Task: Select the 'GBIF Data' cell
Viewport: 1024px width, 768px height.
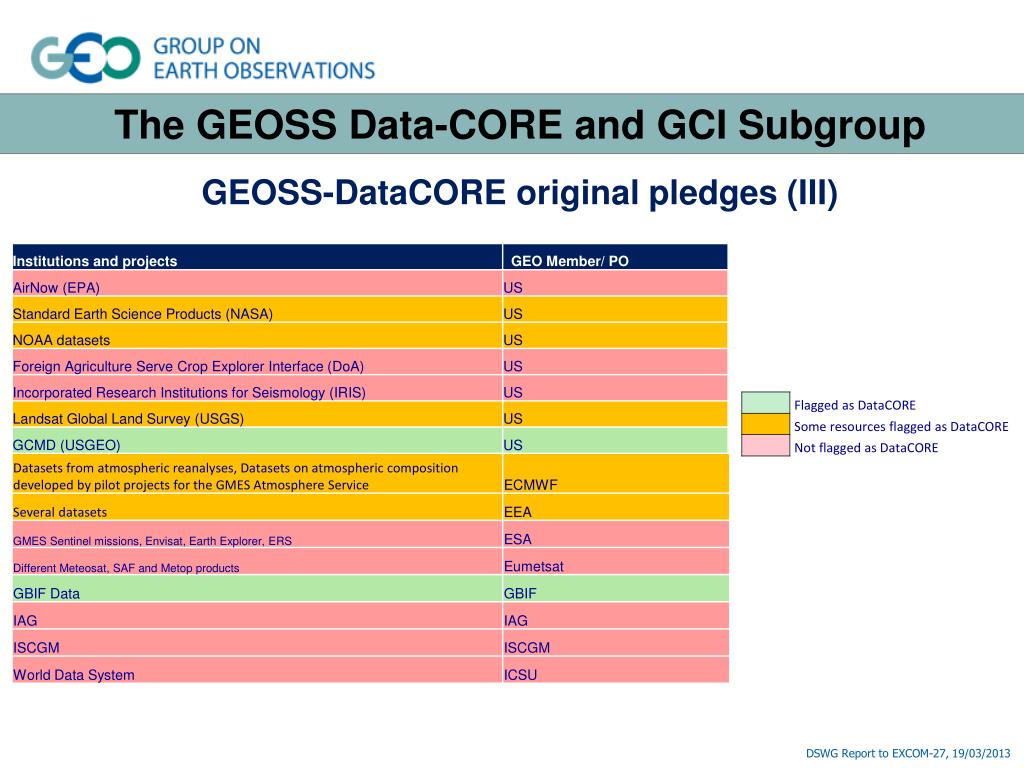Action: point(257,589)
